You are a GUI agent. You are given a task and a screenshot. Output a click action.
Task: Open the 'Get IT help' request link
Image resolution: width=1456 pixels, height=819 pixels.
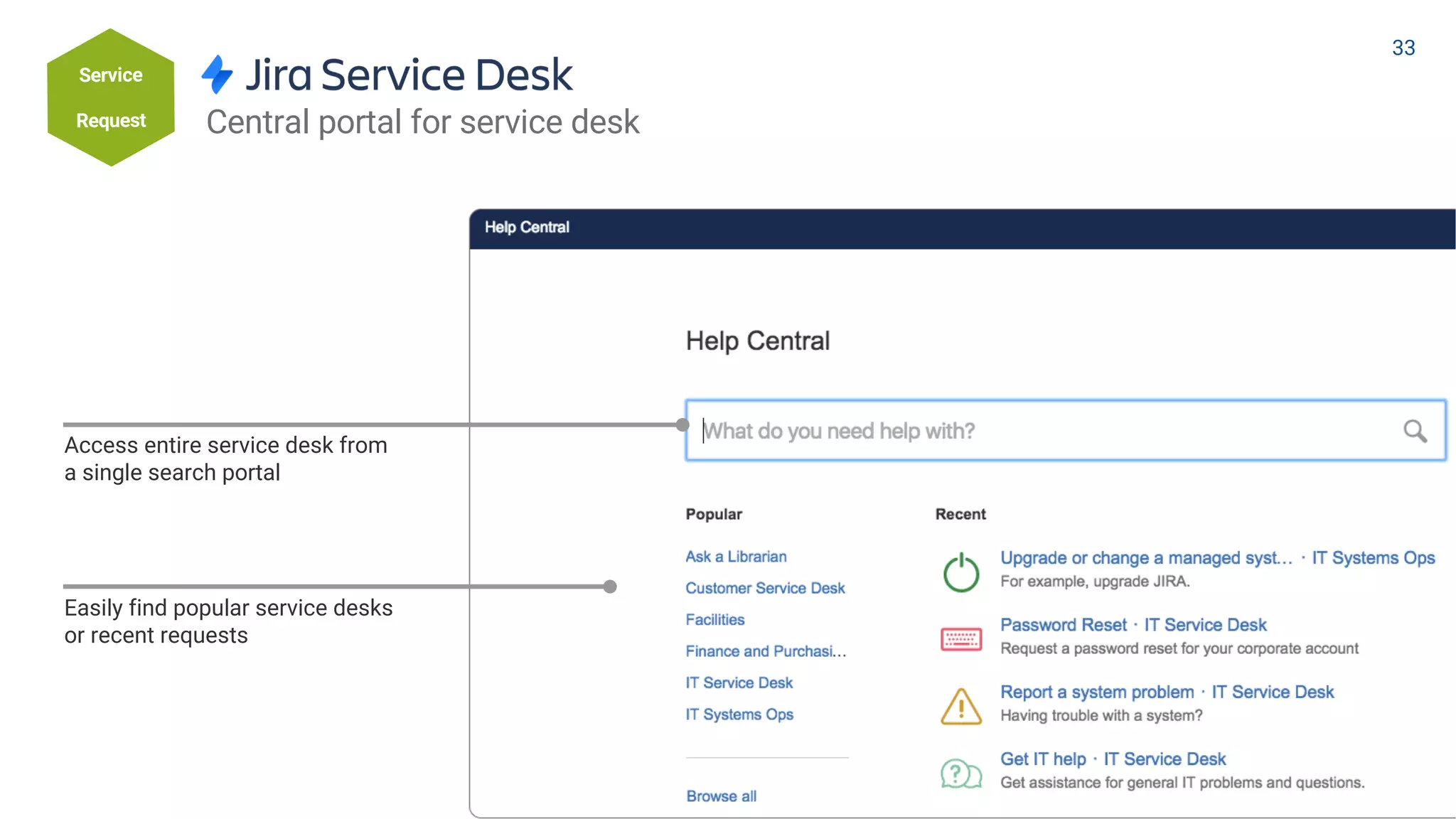[x=1043, y=759]
